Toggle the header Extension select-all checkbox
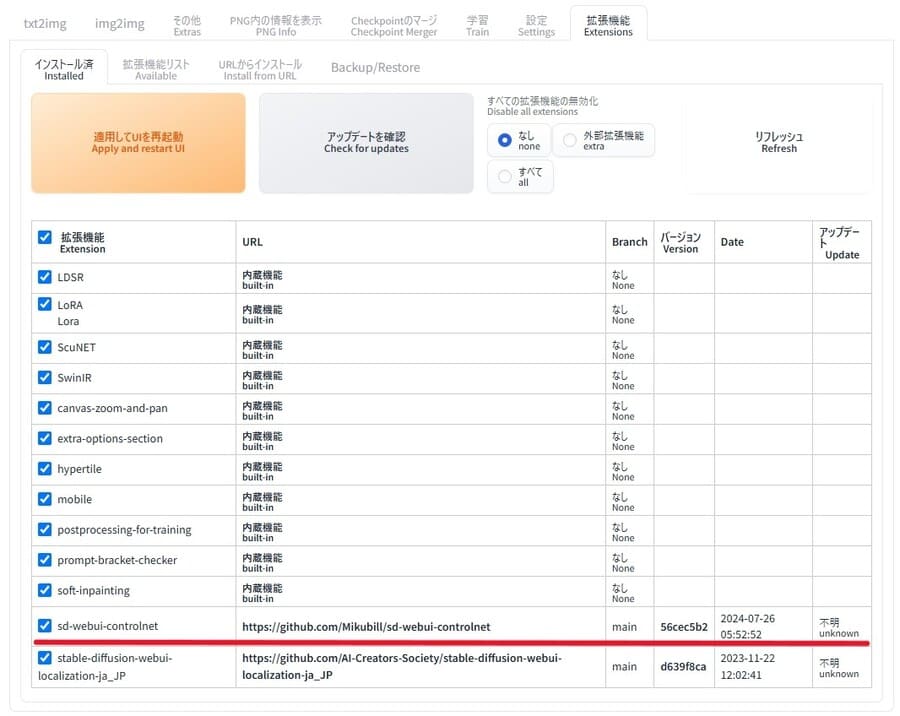Image resolution: width=900 pixels, height=716 pixels. click(x=45, y=237)
